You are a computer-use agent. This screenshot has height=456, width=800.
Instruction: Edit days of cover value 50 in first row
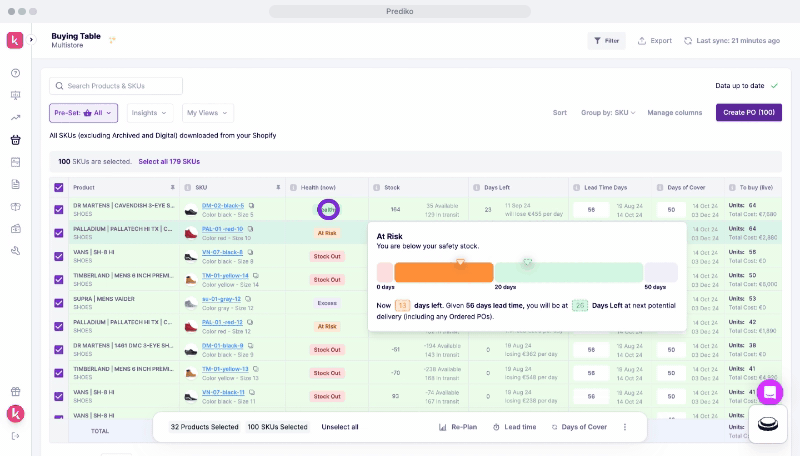click(671, 210)
